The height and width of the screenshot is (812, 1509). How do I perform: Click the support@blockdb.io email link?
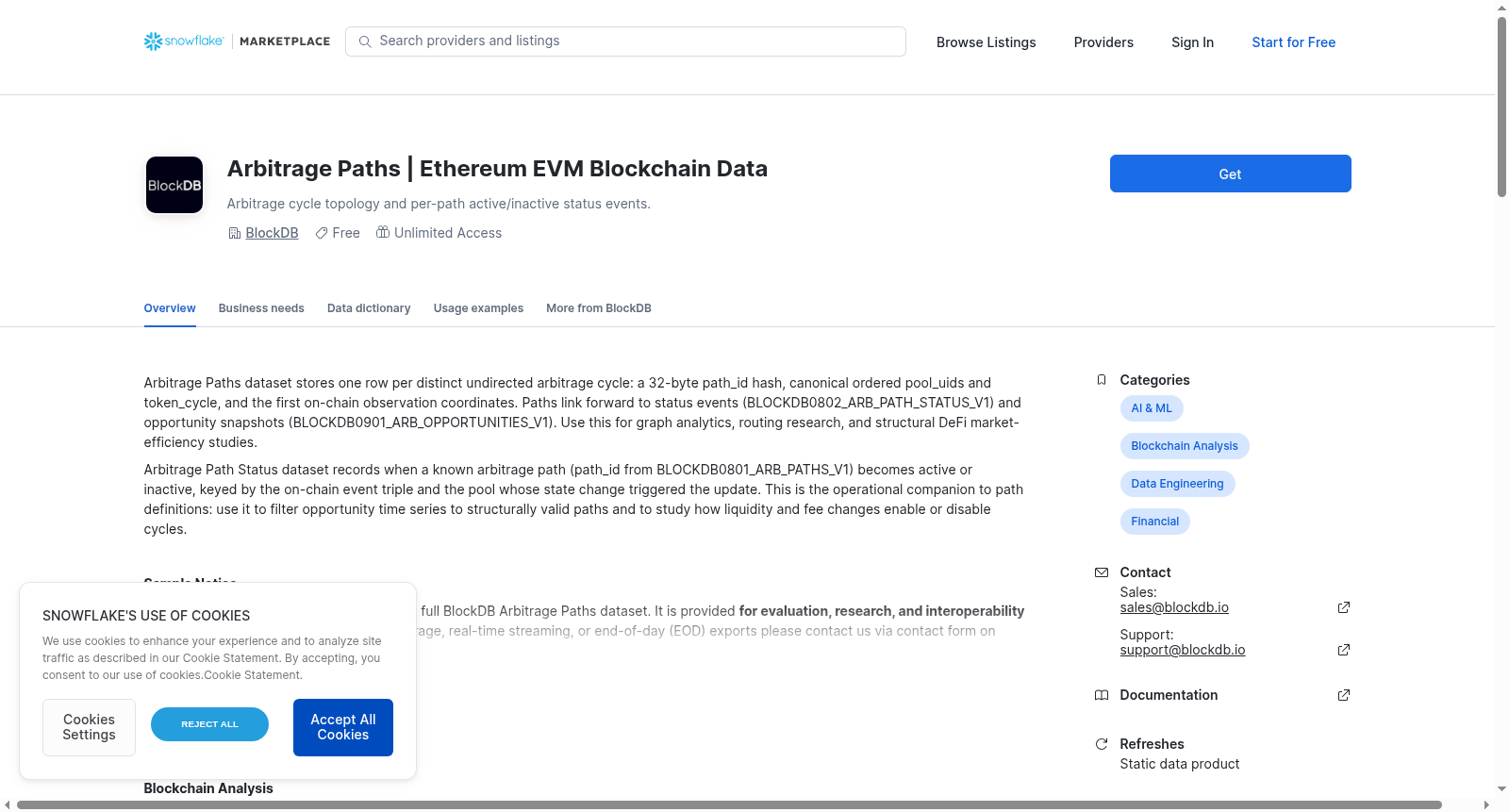click(1183, 650)
